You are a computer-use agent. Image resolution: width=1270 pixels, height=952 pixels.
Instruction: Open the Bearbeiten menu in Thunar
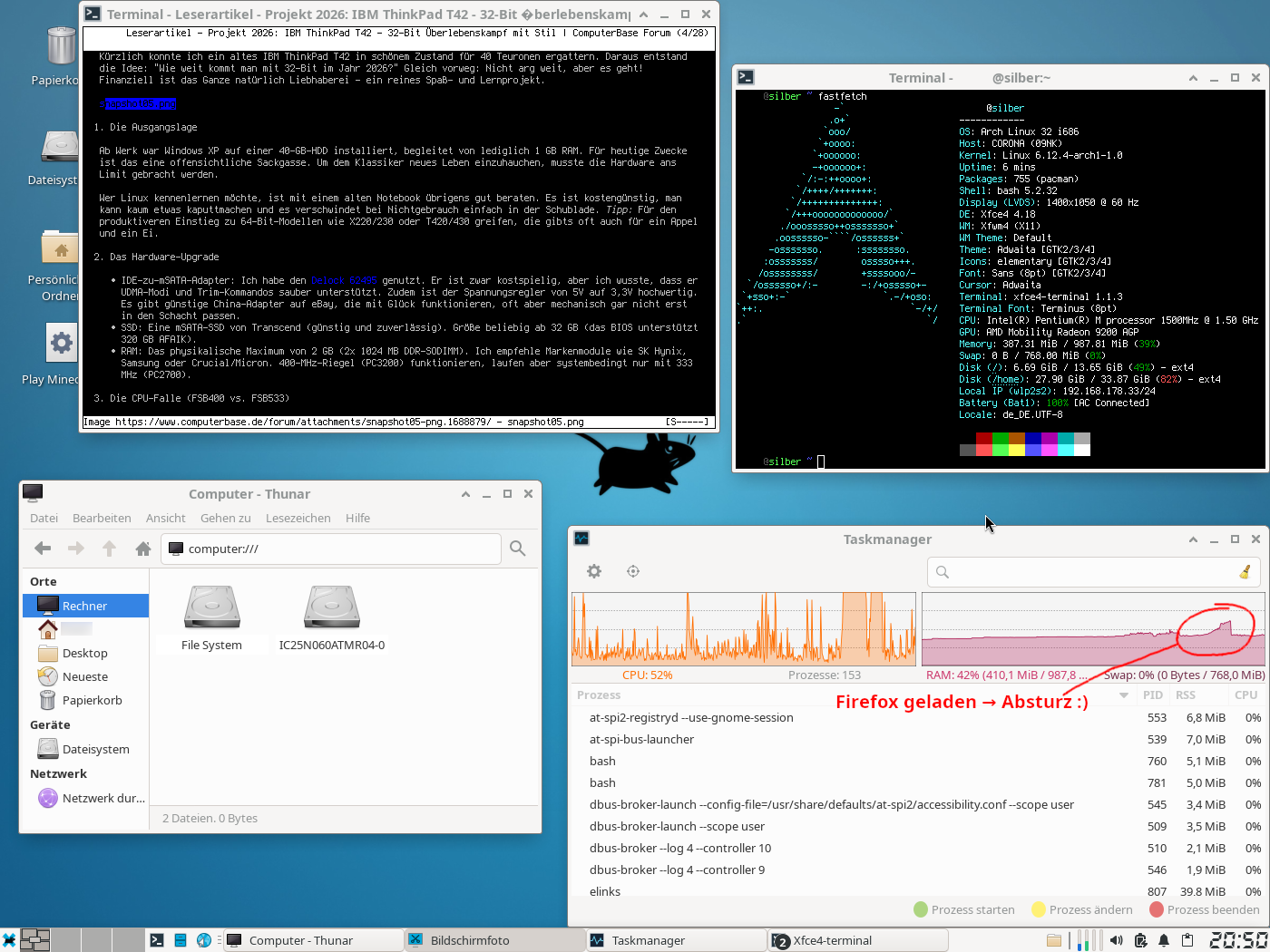point(102,518)
